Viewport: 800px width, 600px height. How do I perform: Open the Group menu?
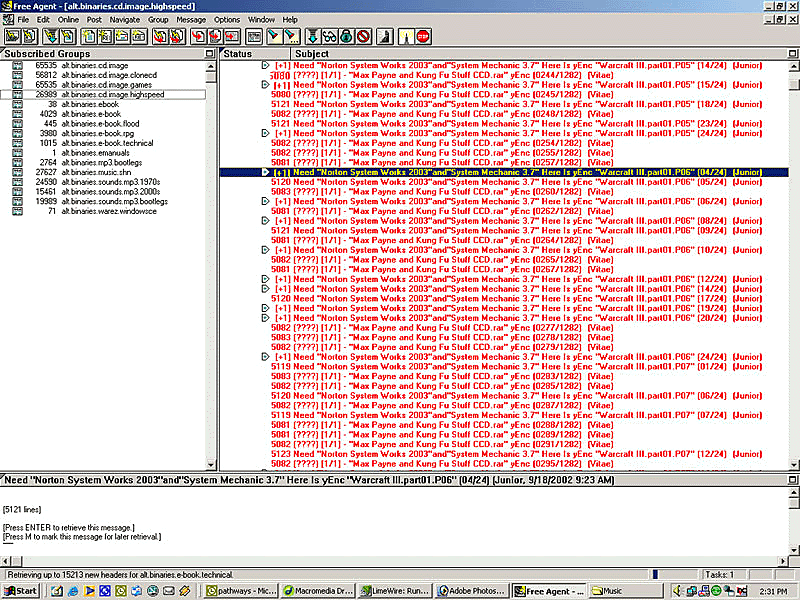(158, 19)
